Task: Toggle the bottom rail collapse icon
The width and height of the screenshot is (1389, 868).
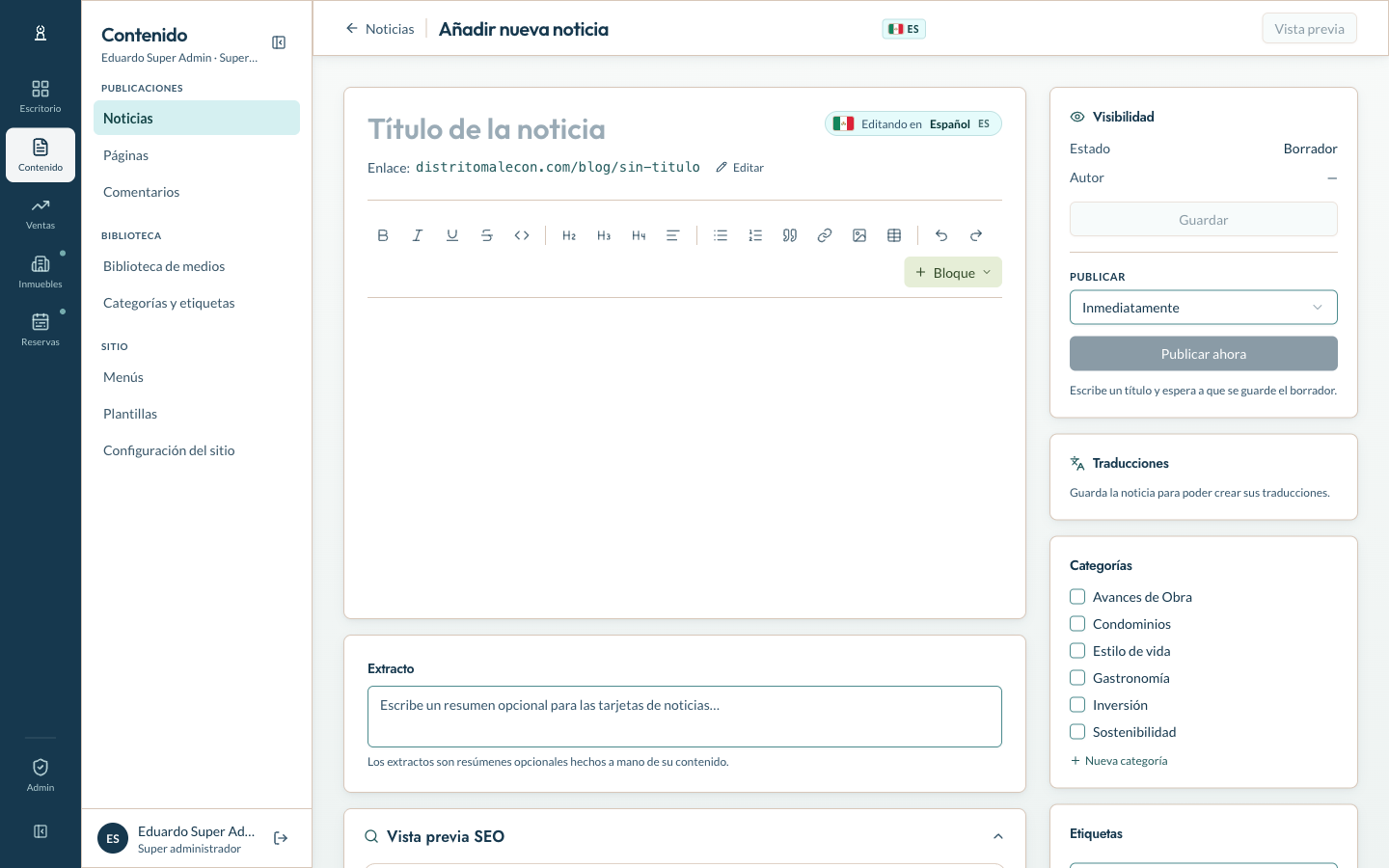Action: click(41, 831)
